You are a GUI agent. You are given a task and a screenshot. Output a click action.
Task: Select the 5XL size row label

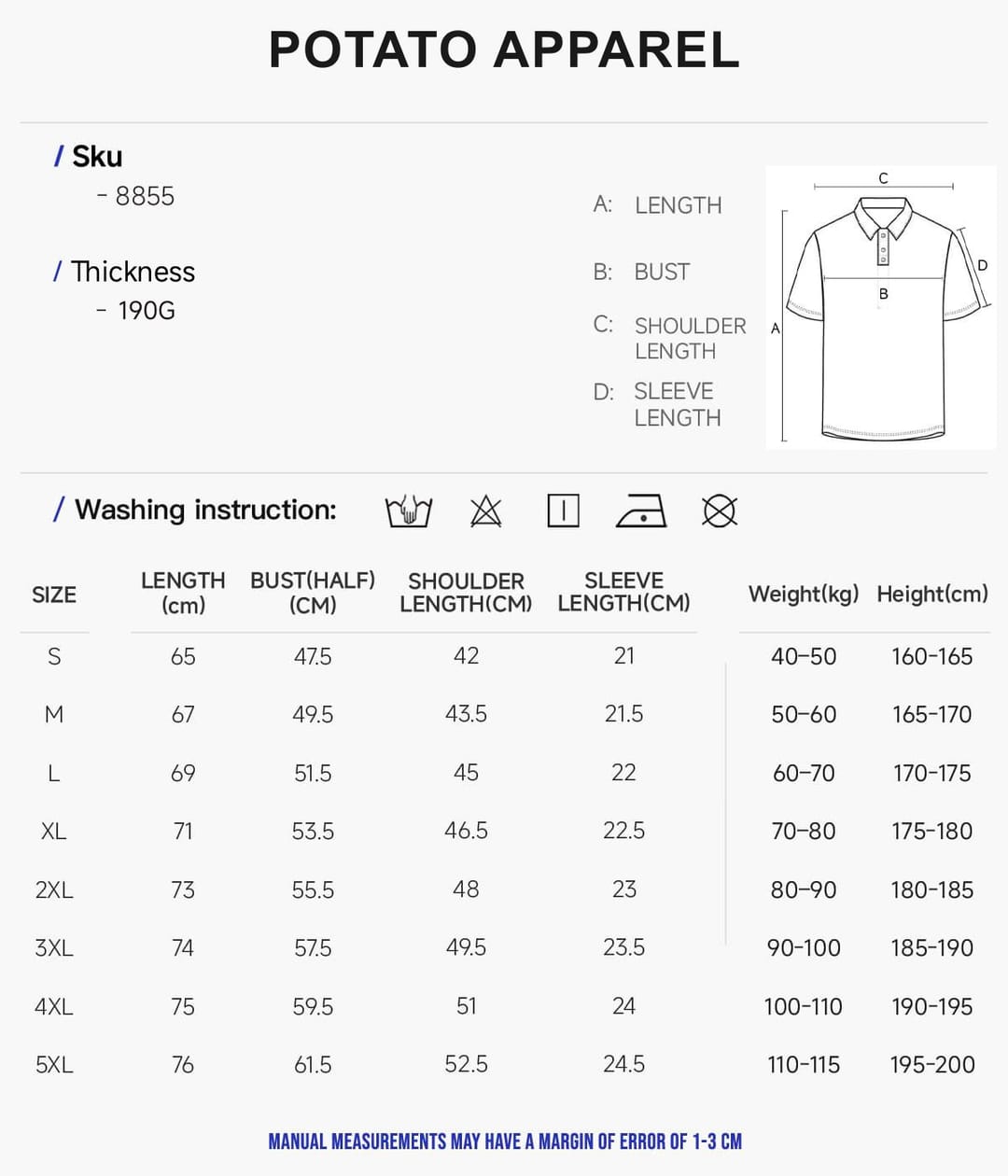tap(54, 1064)
